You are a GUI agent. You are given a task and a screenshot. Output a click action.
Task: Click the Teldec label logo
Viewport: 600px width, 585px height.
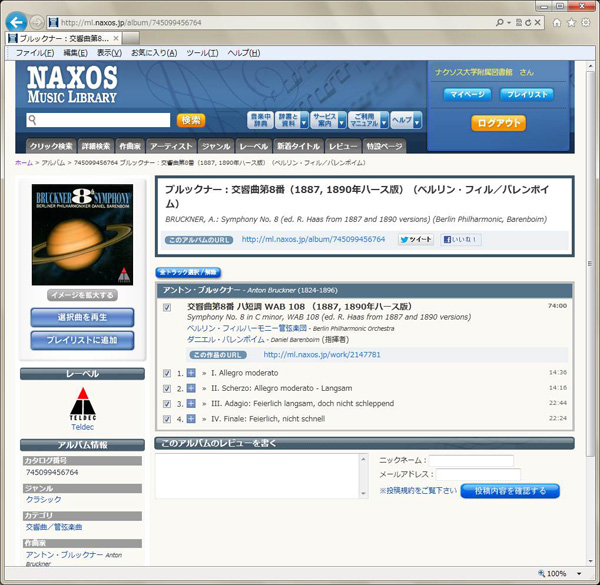[83, 404]
